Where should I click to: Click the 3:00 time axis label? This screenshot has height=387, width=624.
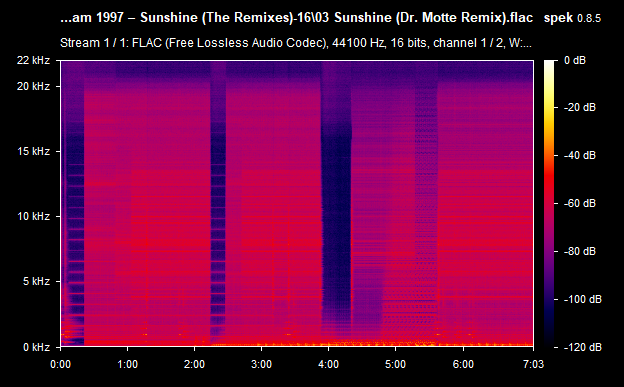point(261,364)
